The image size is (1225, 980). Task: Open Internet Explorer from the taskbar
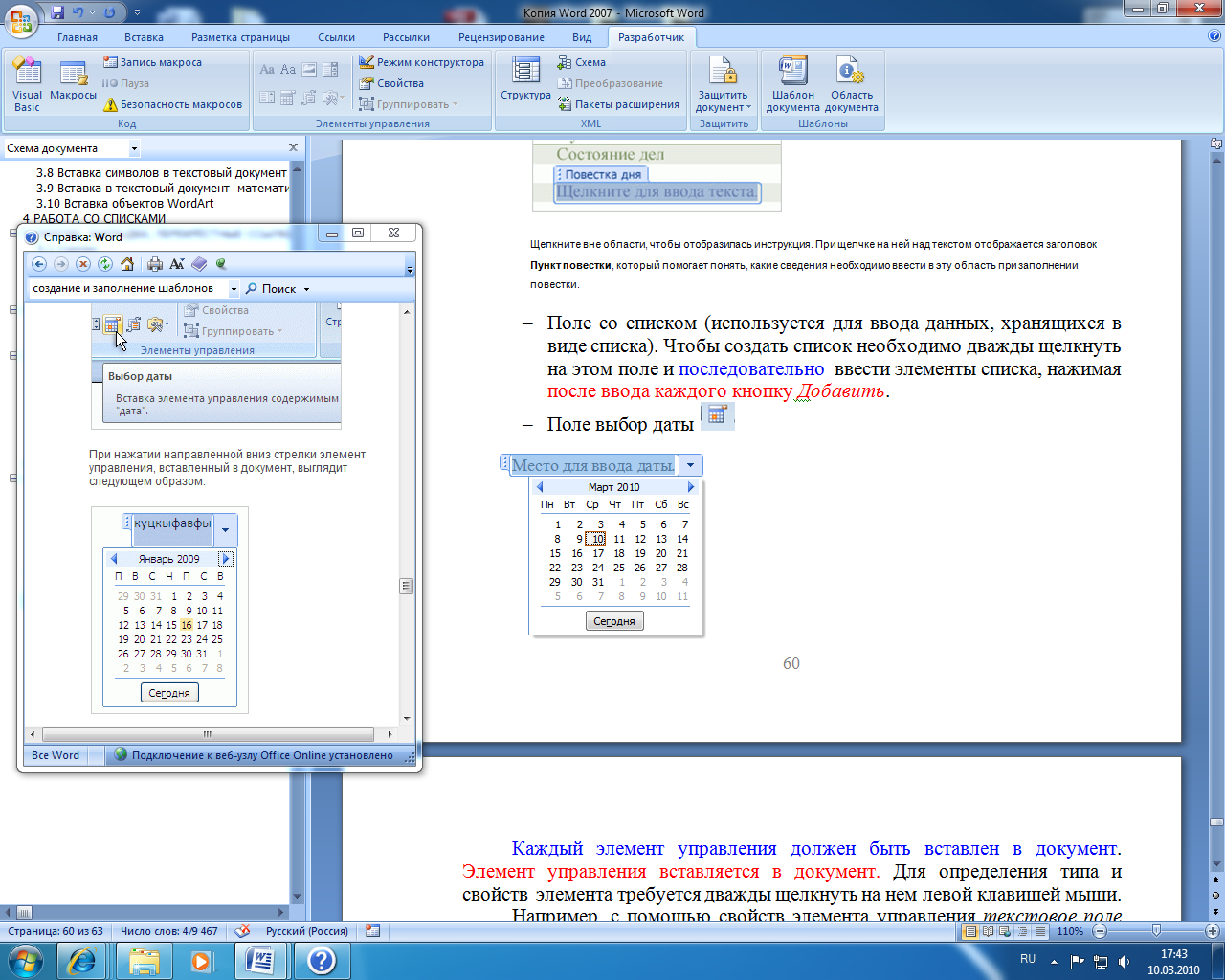coord(81,960)
